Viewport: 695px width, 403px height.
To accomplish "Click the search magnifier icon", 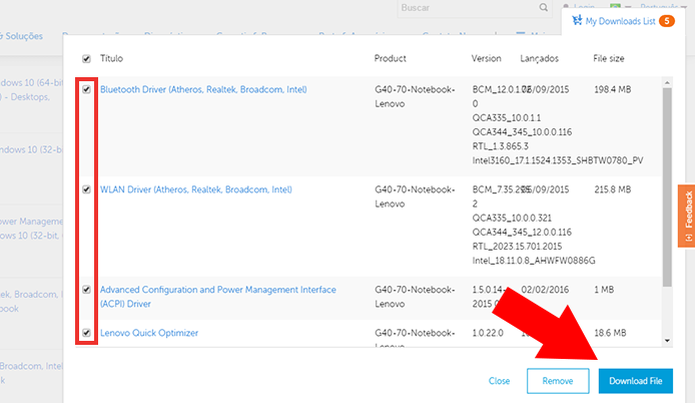I will tap(543, 8).
